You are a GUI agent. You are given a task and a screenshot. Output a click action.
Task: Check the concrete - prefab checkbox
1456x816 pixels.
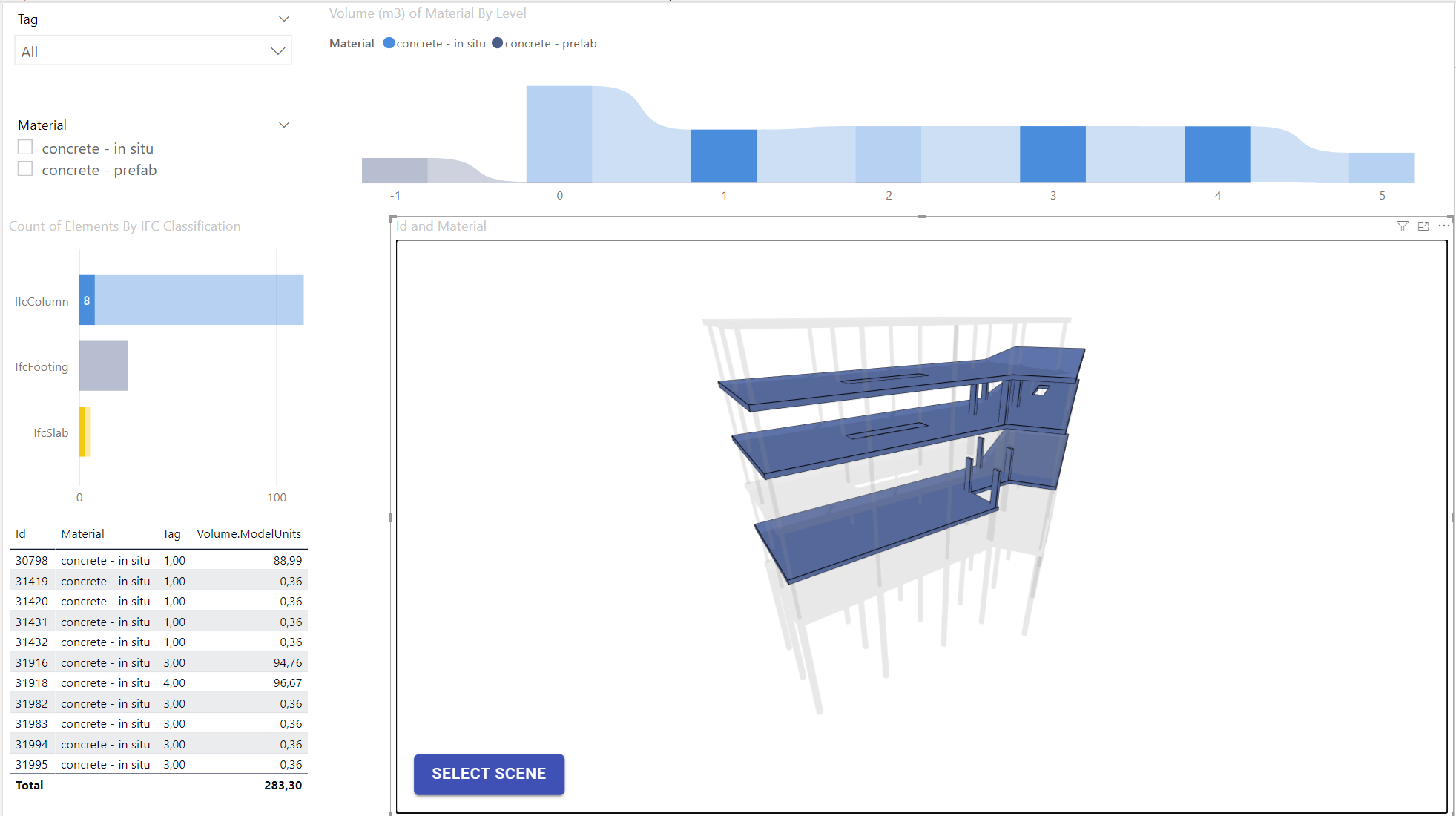(25, 168)
